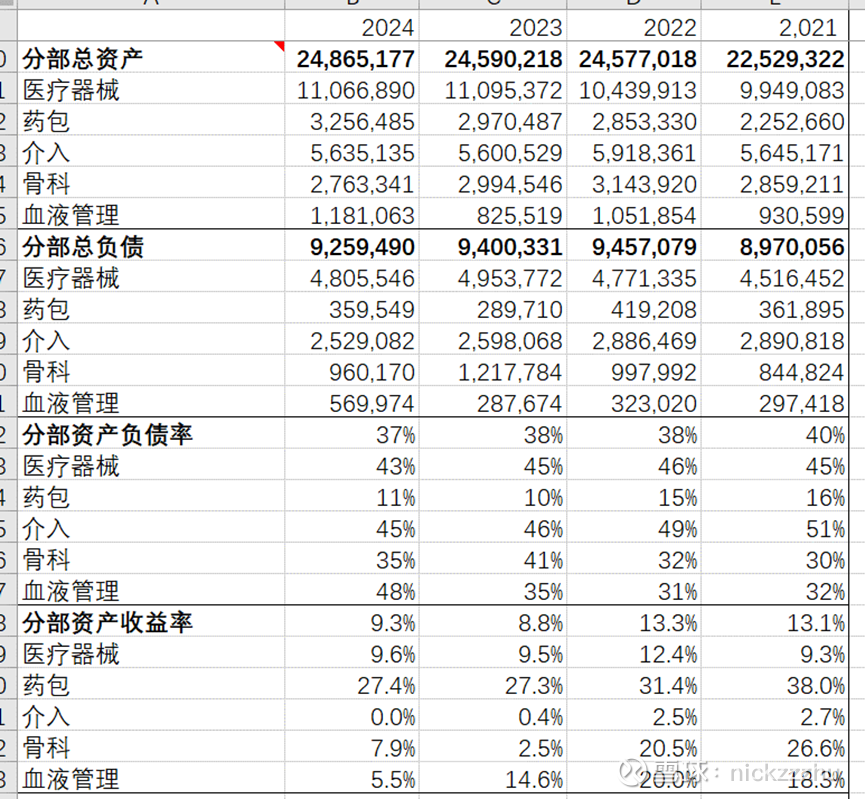Click the red comment indicator on 分部总资产
Screen dimensions: 865x799
click(x=280, y=45)
